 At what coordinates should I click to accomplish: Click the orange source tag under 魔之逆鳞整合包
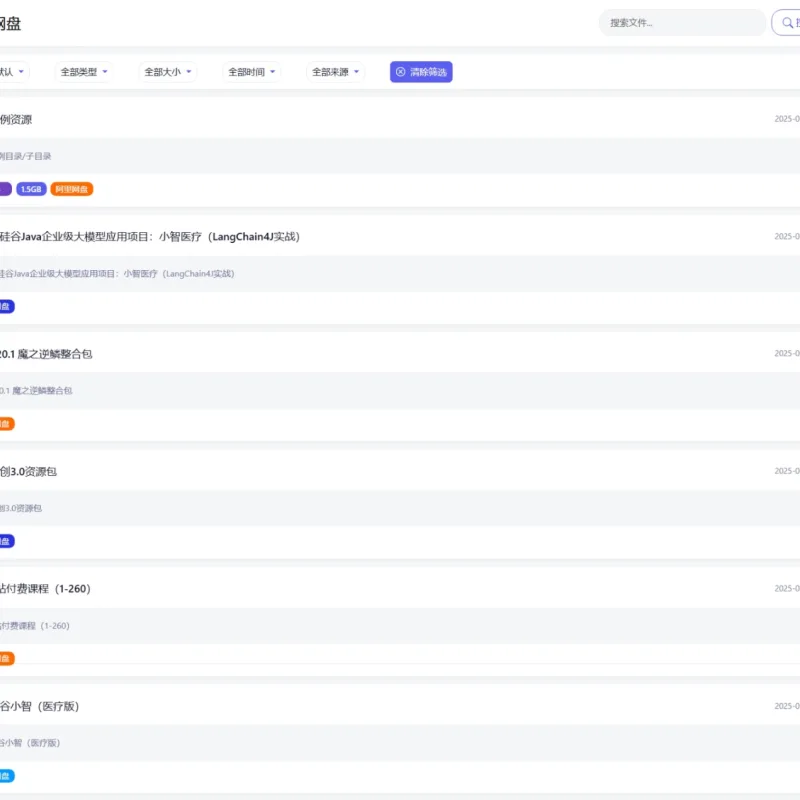7,424
